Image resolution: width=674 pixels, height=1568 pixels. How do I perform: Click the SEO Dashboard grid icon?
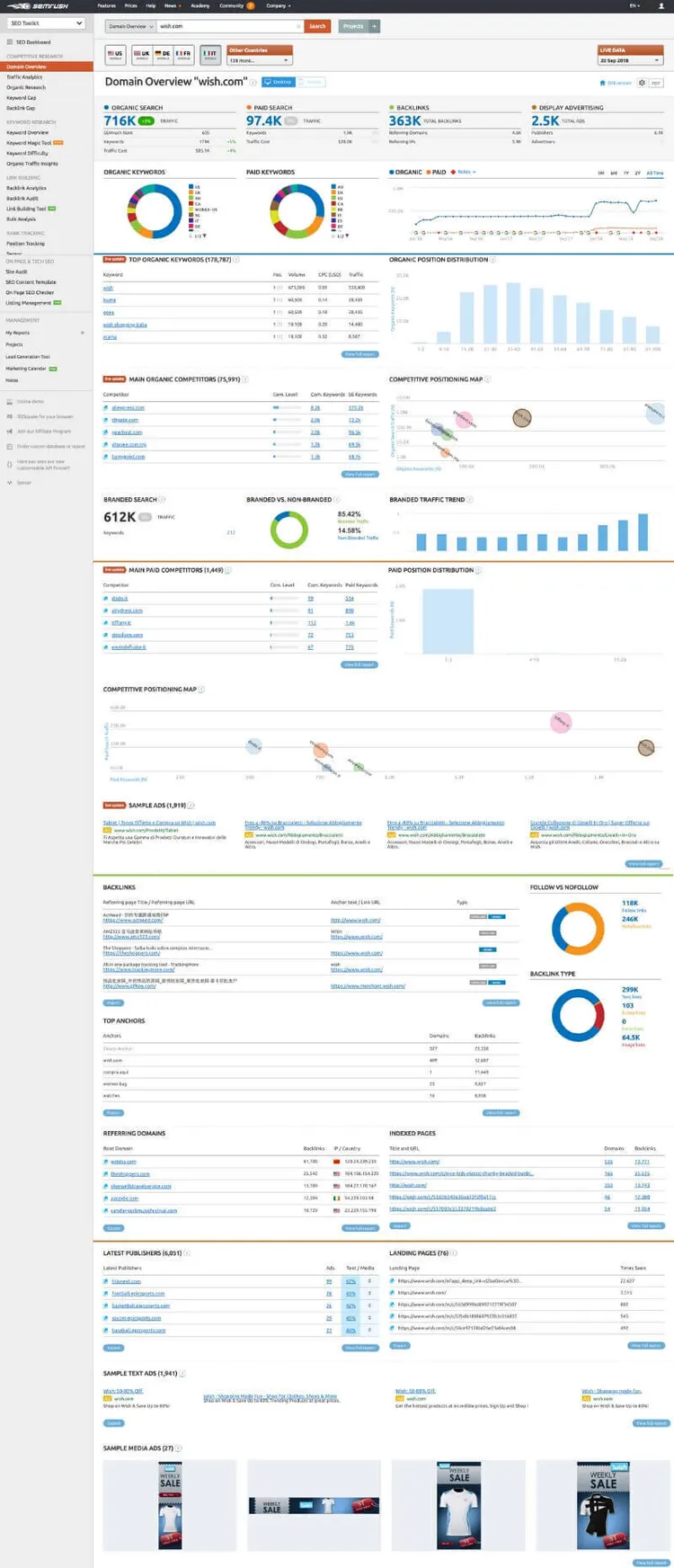(x=10, y=42)
